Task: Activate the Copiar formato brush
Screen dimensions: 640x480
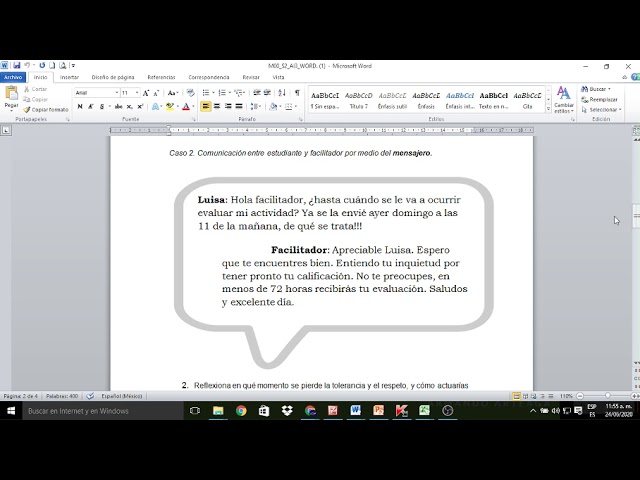Action: (x=46, y=109)
